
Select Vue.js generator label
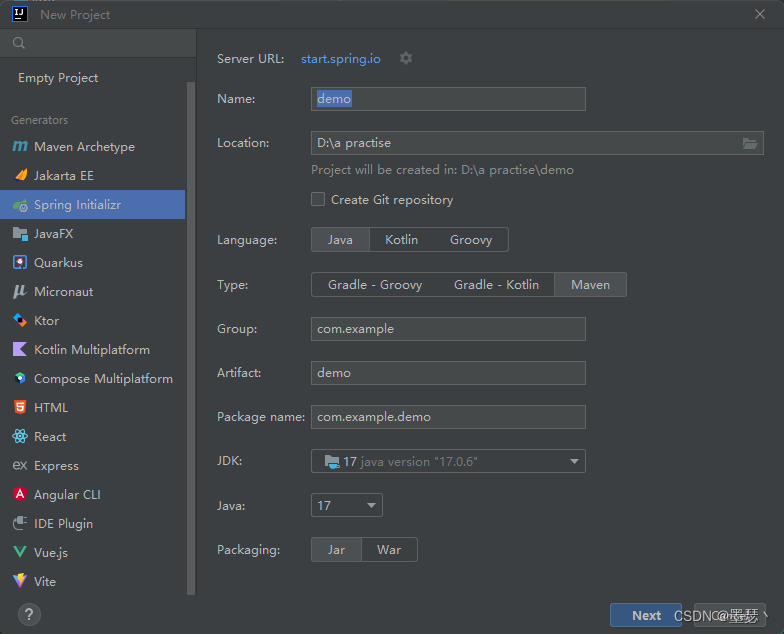click(x=51, y=552)
